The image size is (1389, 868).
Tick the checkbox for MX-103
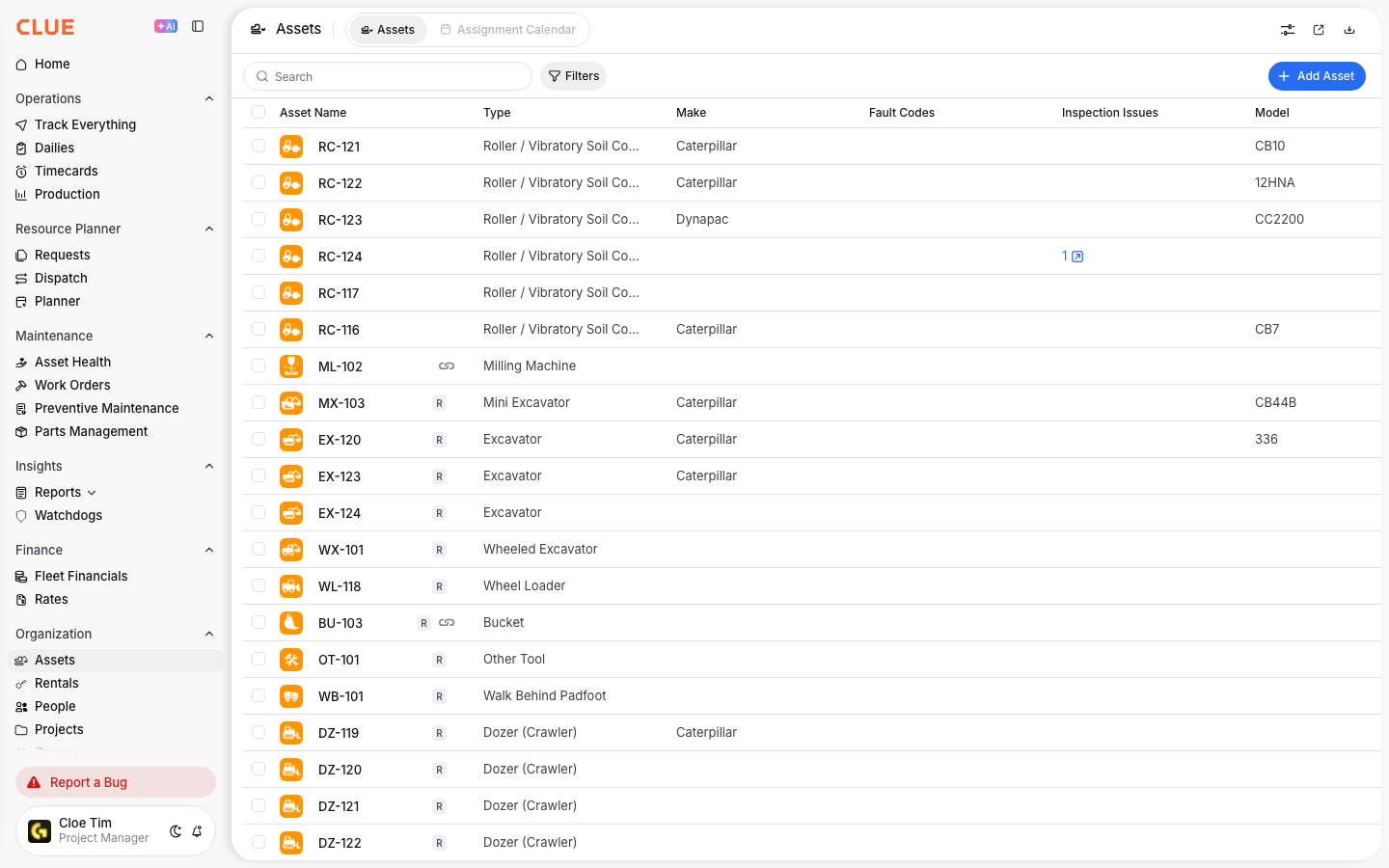(259, 402)
